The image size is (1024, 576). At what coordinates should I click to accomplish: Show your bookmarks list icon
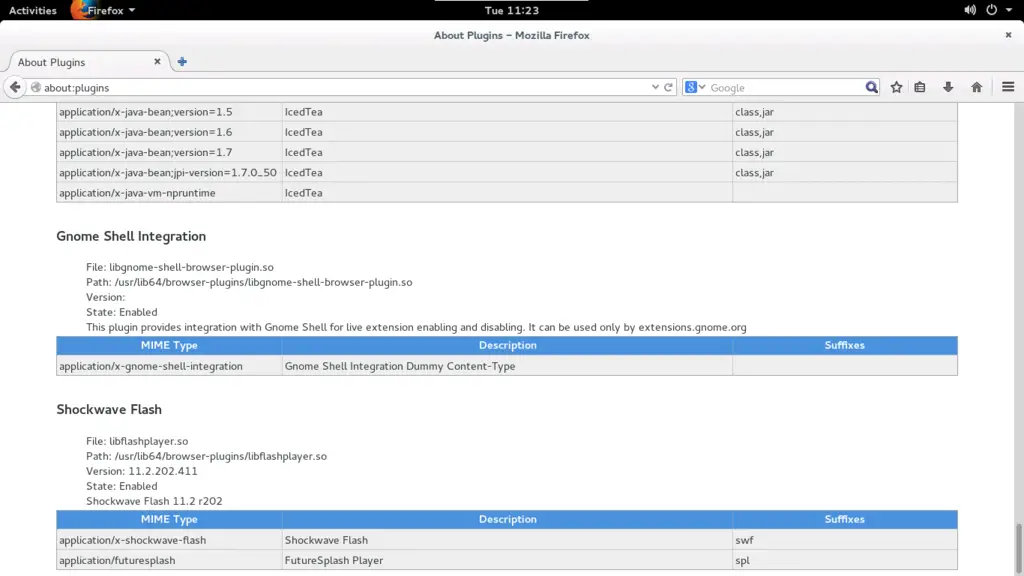pyautogui.click(x=920, y=88)
